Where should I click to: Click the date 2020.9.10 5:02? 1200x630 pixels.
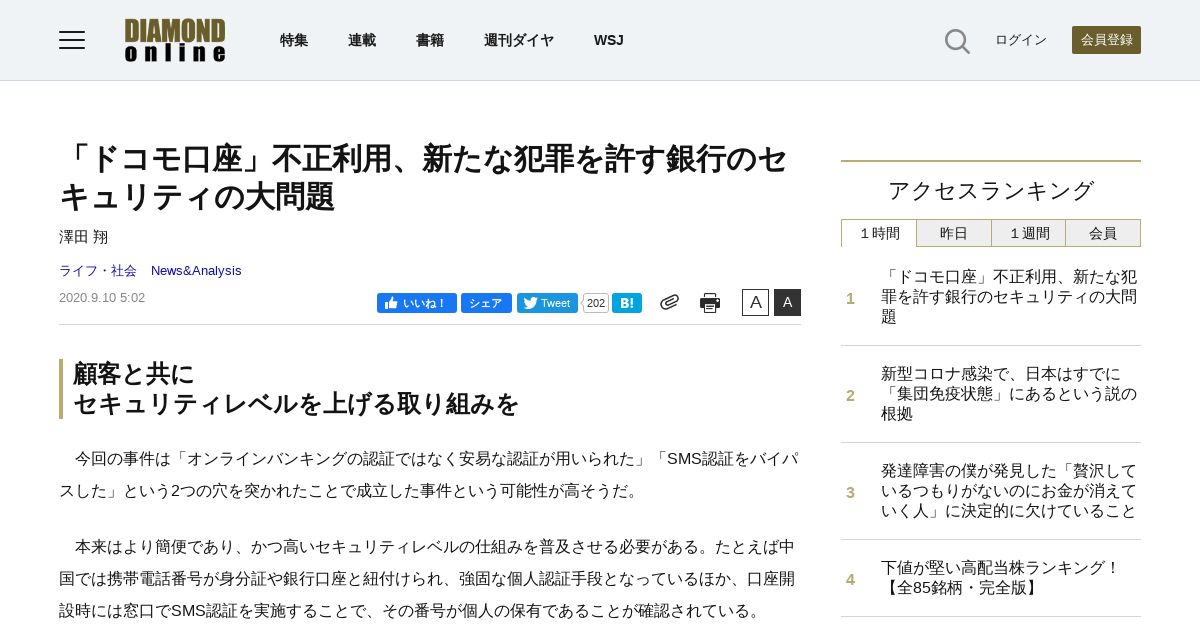point(102,297)
